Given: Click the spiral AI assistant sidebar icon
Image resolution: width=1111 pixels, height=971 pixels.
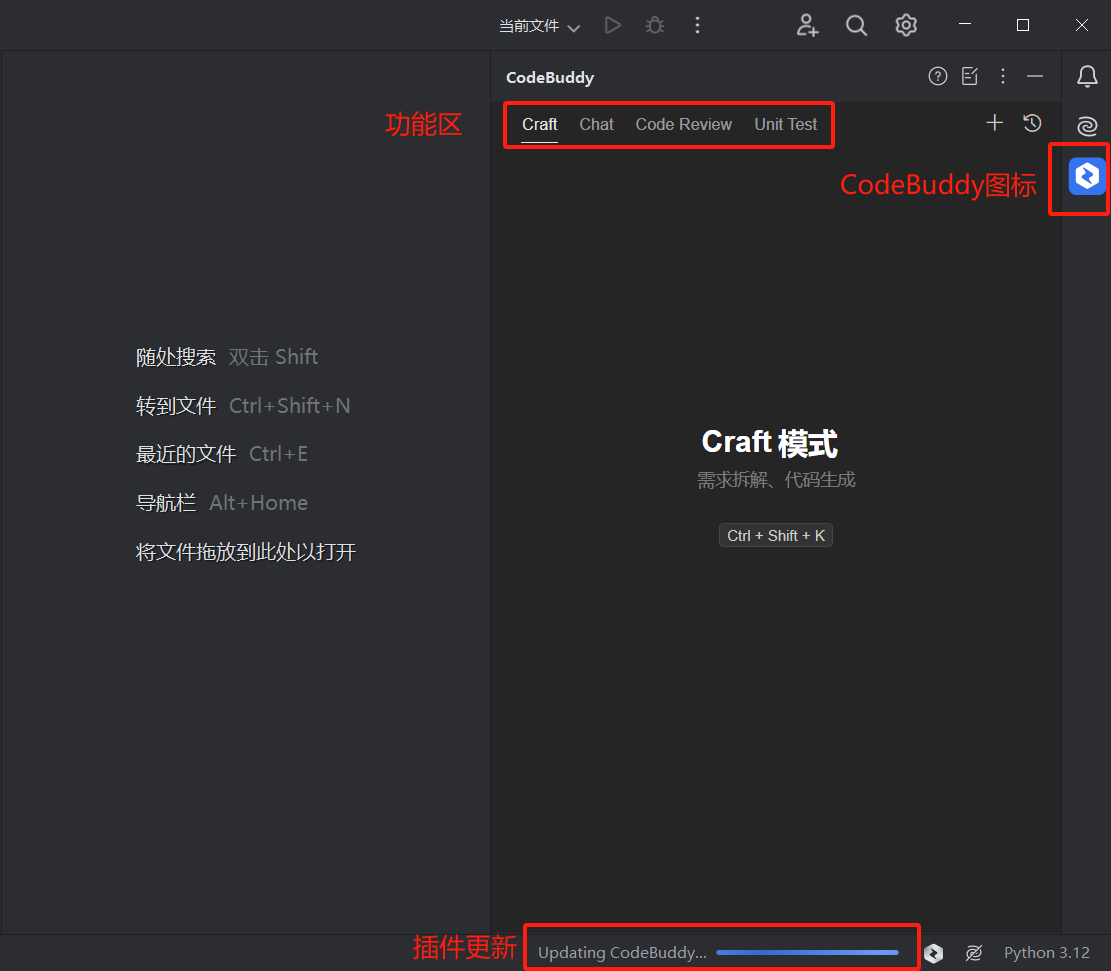Looking at the screenshot, I should coord(1087,125).
